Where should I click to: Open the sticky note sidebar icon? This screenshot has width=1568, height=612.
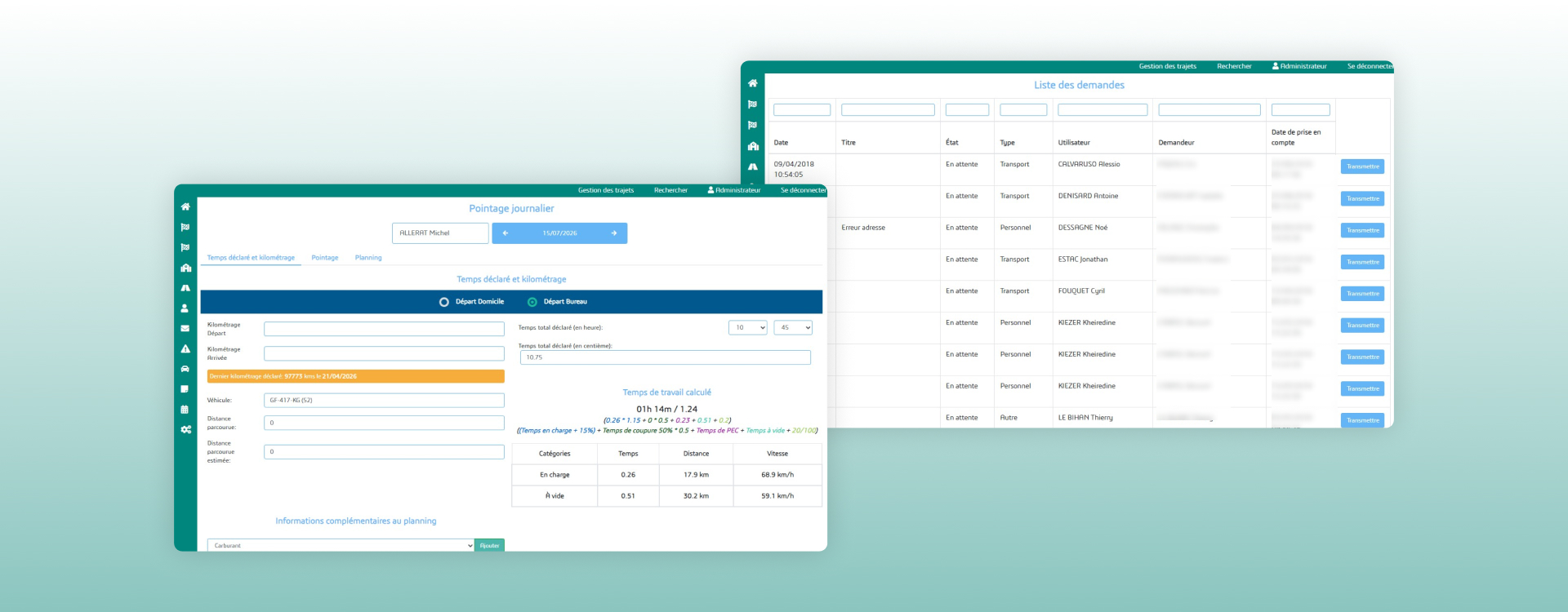[x=185, y=389]
